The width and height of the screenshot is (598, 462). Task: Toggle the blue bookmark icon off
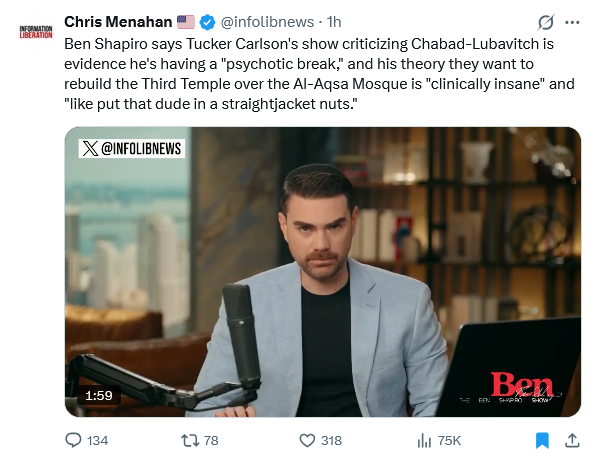click(x=542, y=441)
